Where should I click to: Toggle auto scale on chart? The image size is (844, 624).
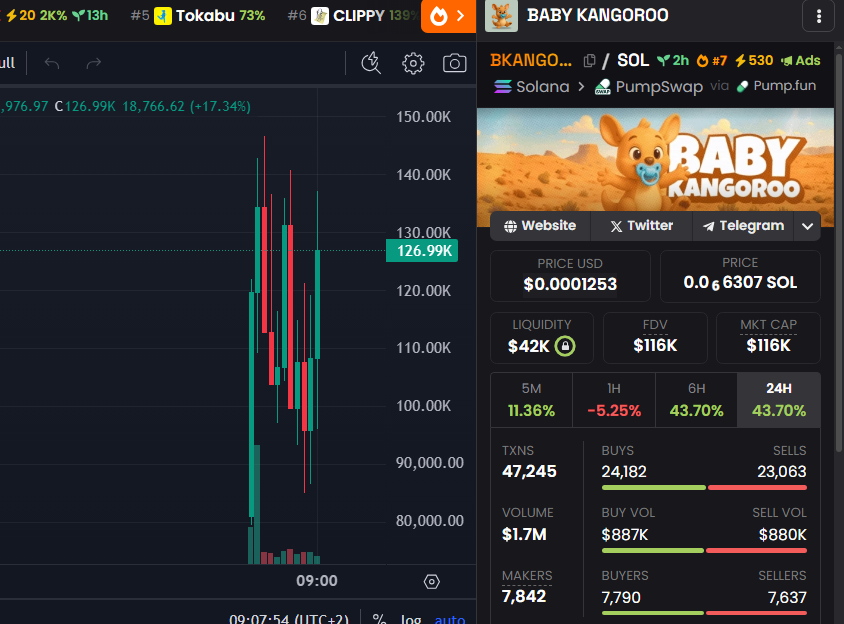[450, 619]
